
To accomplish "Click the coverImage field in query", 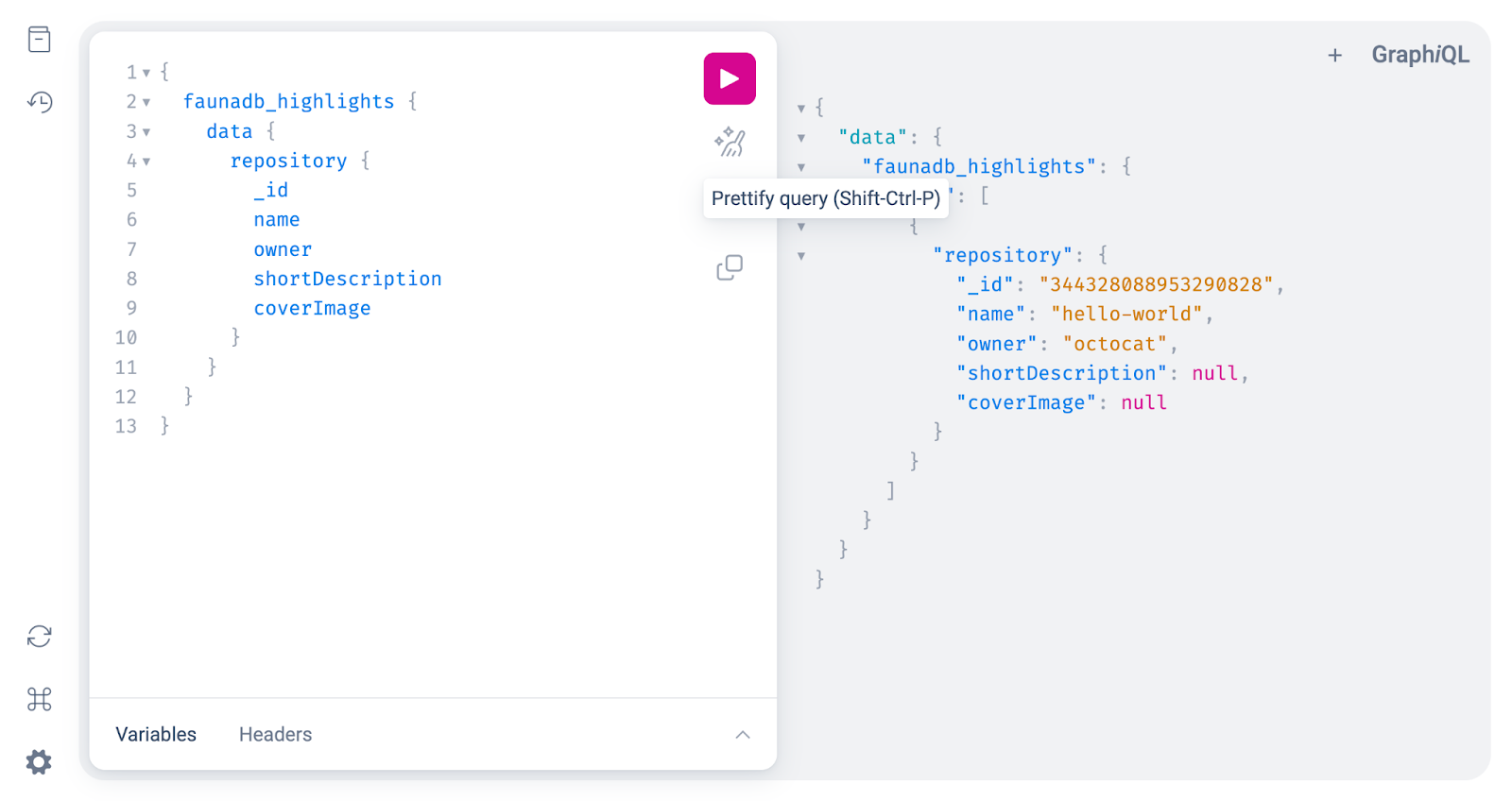I will tap(312, 308).
